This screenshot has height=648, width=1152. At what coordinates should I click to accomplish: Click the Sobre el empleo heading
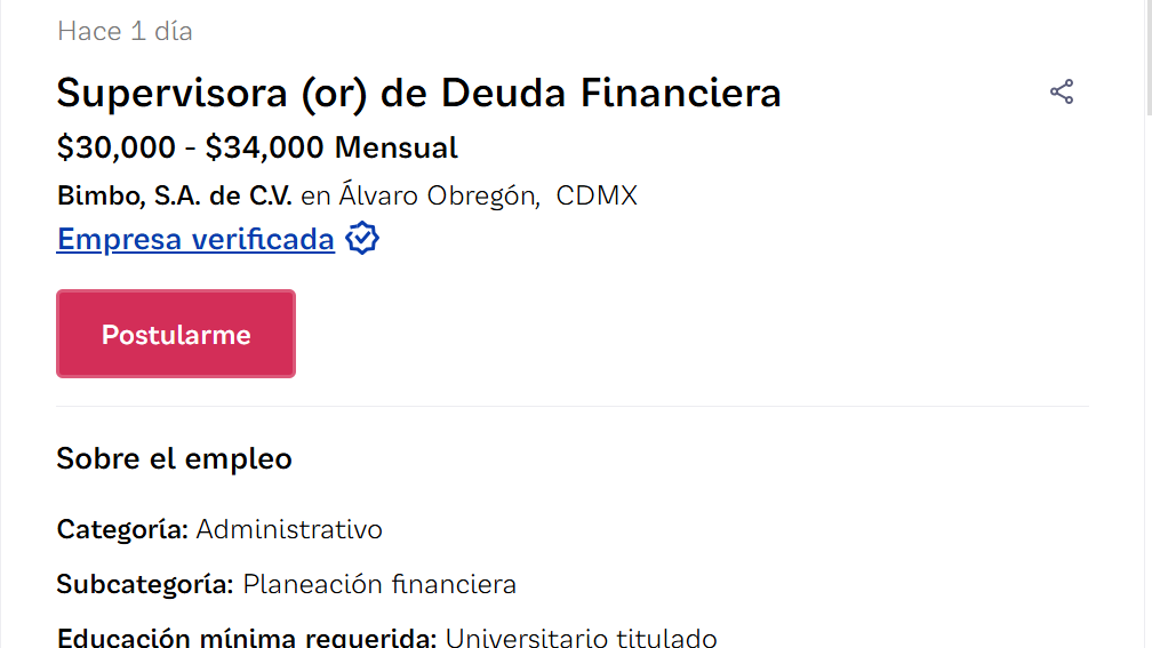tap(173, 458)
